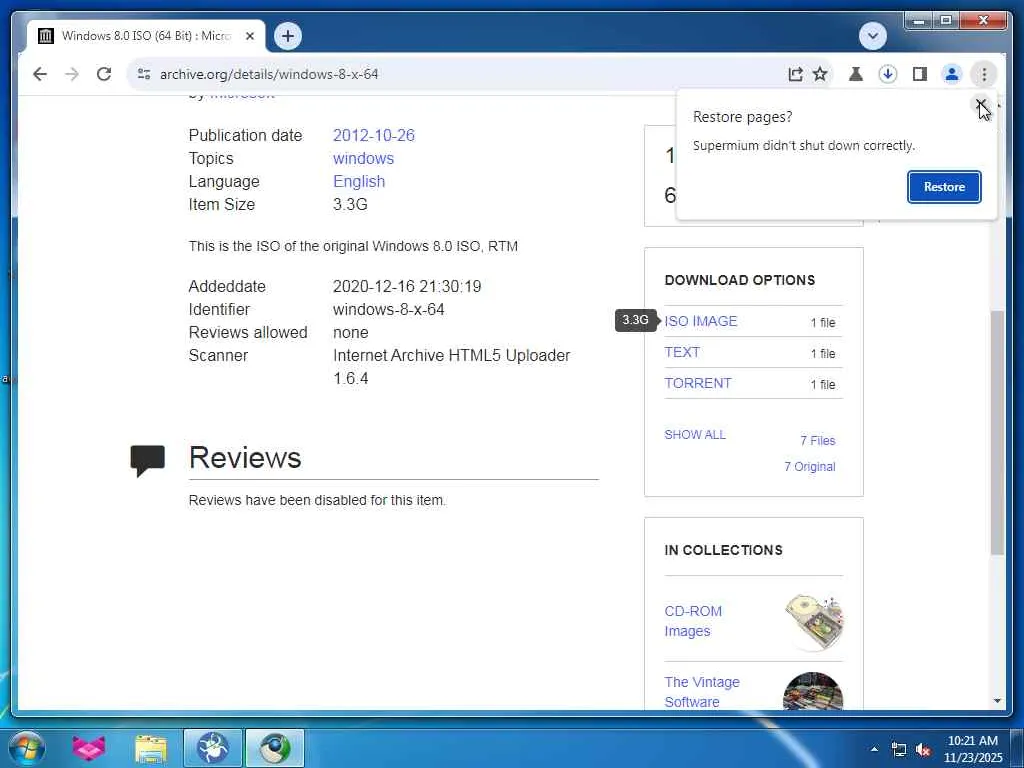Bookmark this page with the star icon

coord(820,74)
